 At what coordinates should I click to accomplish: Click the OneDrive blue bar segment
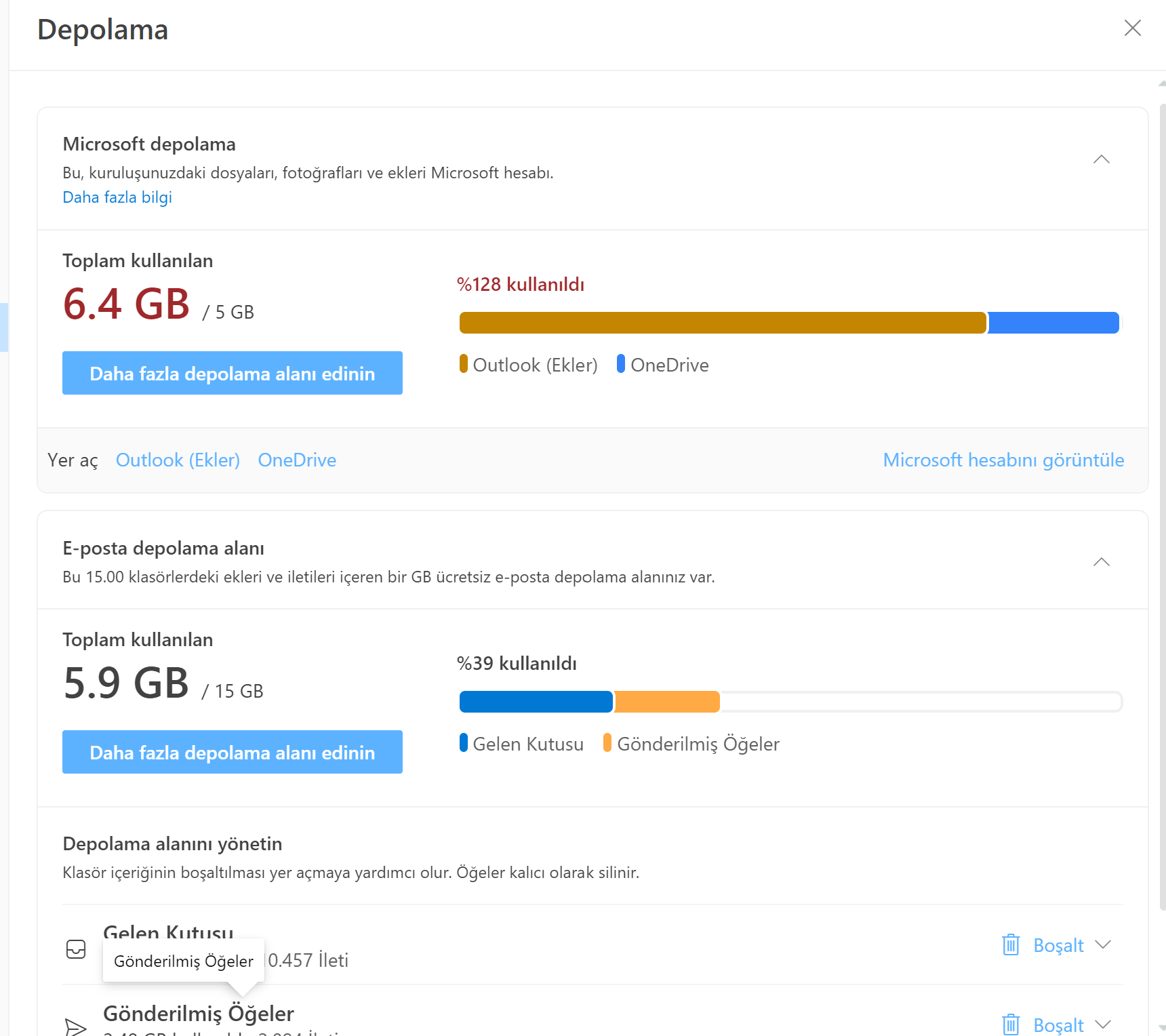pos(1053,323)
